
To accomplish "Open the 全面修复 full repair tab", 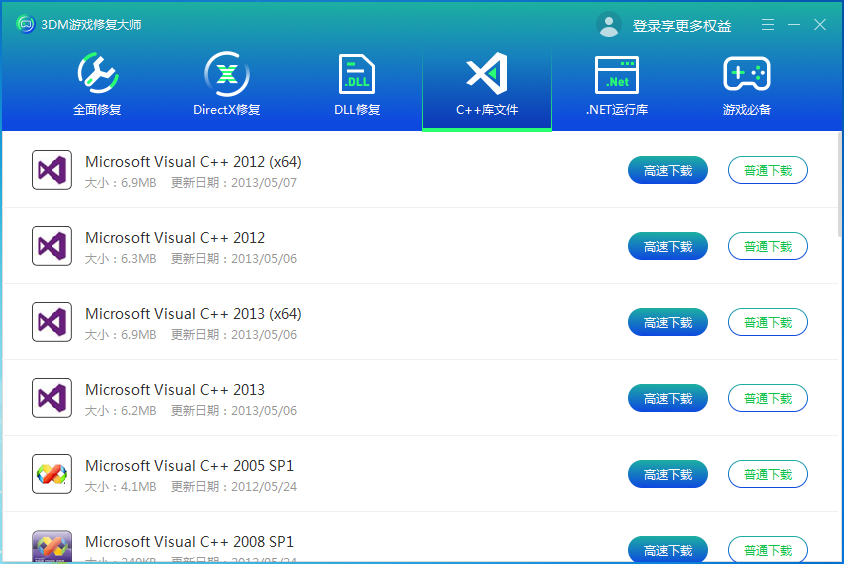I will point(97,85).
